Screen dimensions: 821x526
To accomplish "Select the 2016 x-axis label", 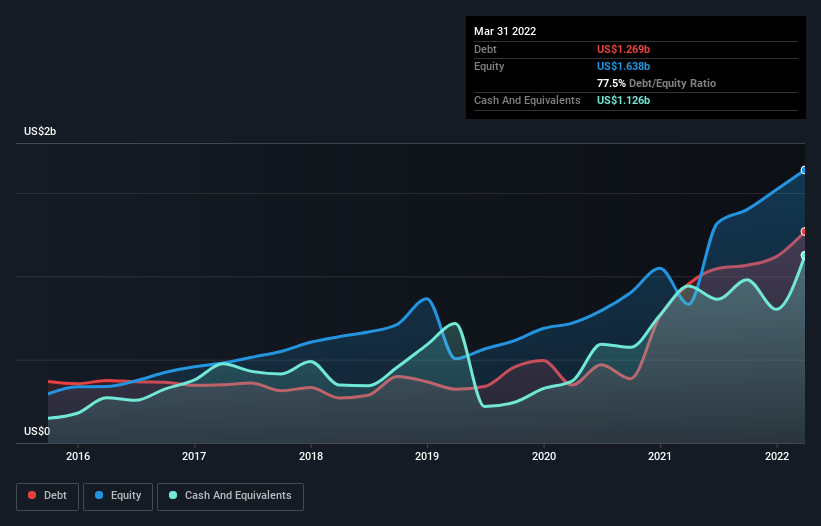I will (78, 456).
